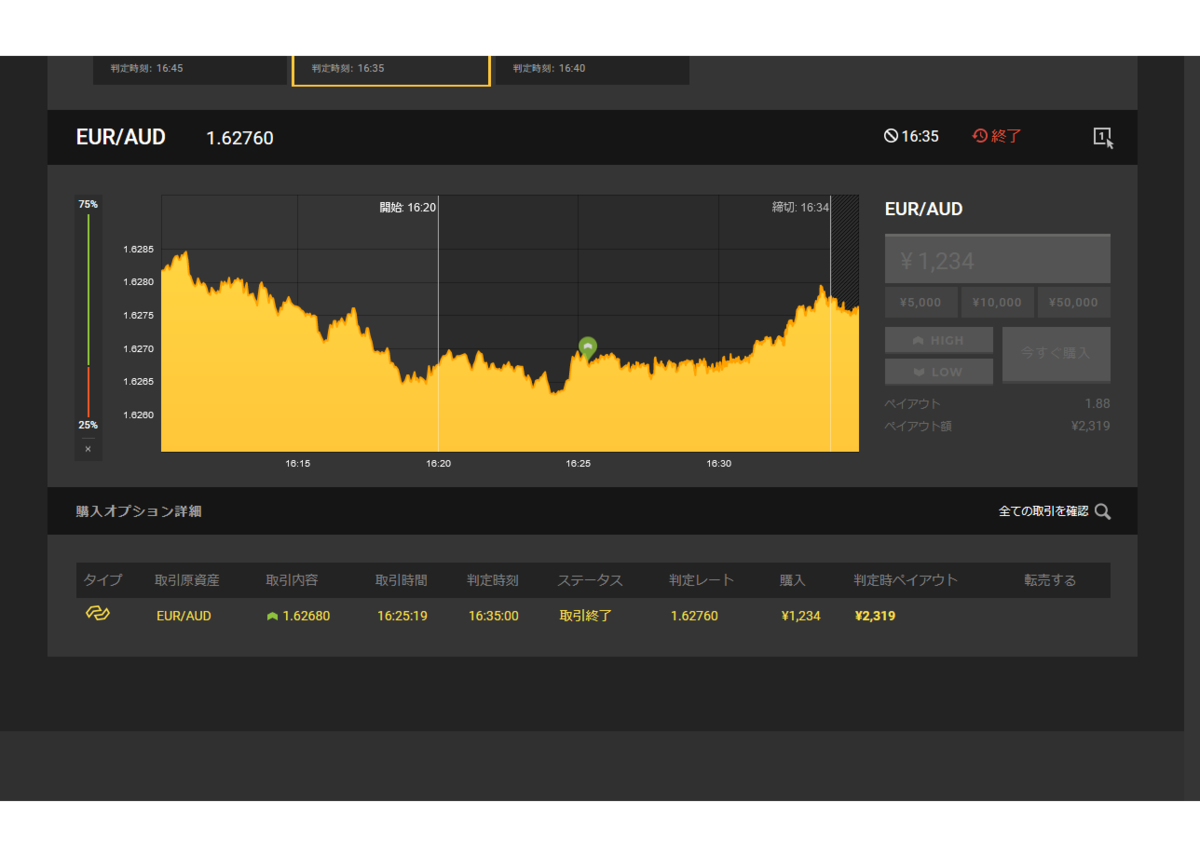Click the magnifier icon beside 全ての取引を確認

pyautogui.click(x=1103, y=511)
